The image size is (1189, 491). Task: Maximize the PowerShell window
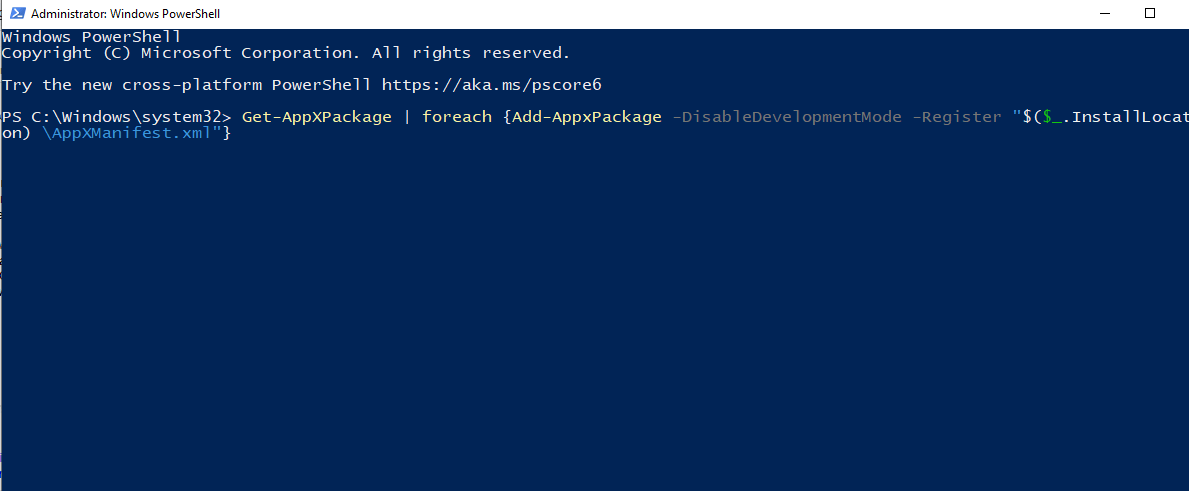coord(1150,14)
